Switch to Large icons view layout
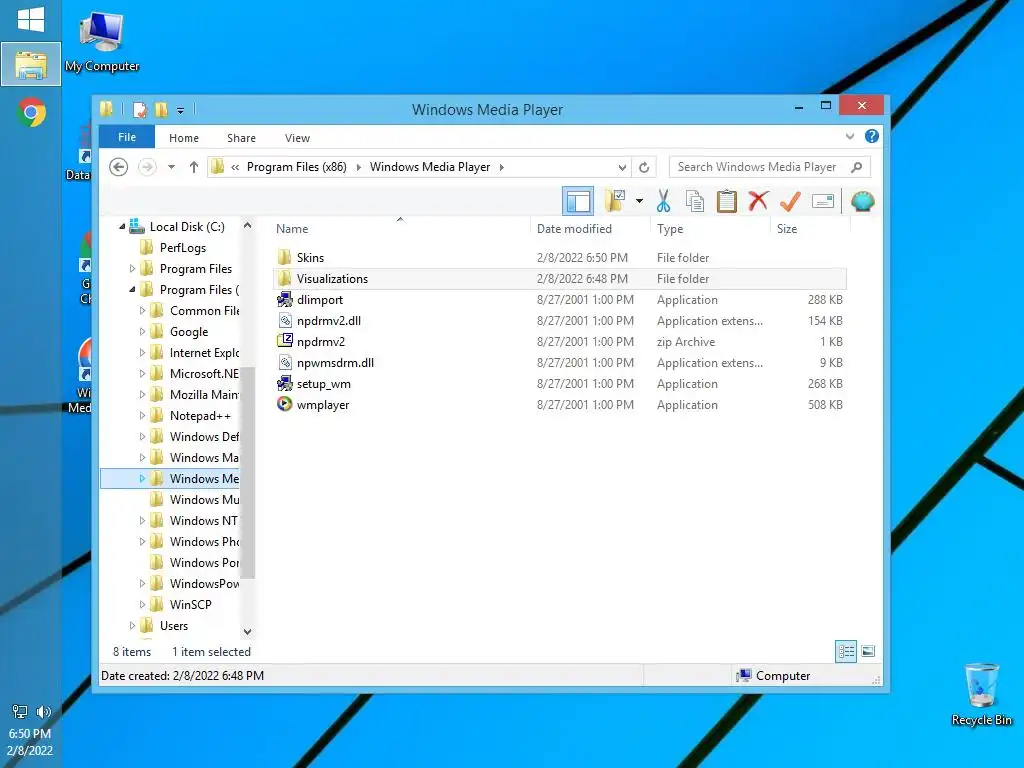The height and width of the screenshot is (768, 1024). (868, 651)
